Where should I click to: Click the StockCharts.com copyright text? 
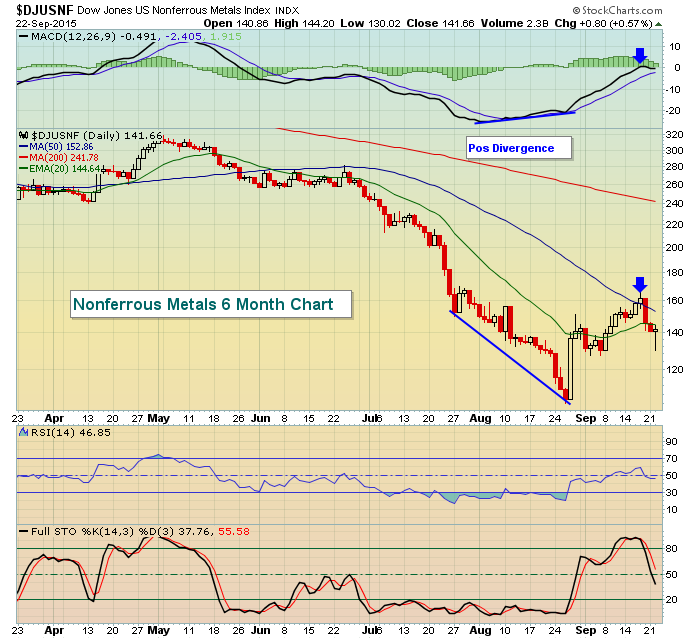coord(617,10)
